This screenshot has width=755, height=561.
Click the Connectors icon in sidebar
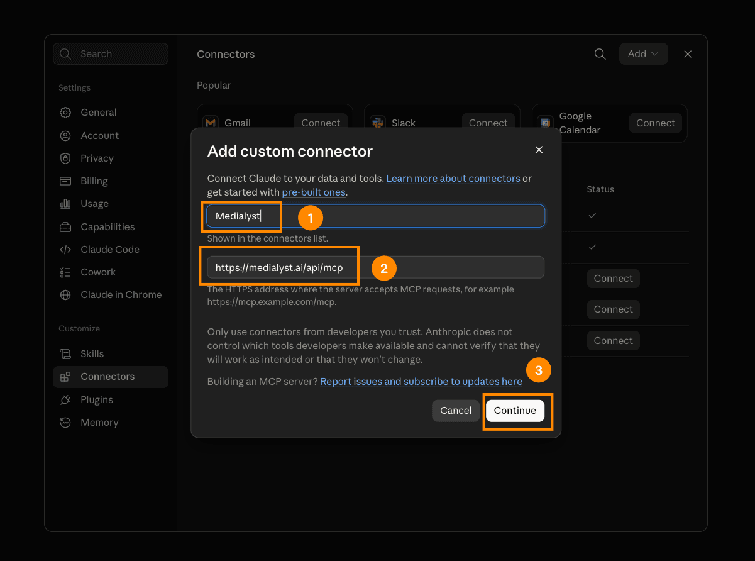click(65, 377)
